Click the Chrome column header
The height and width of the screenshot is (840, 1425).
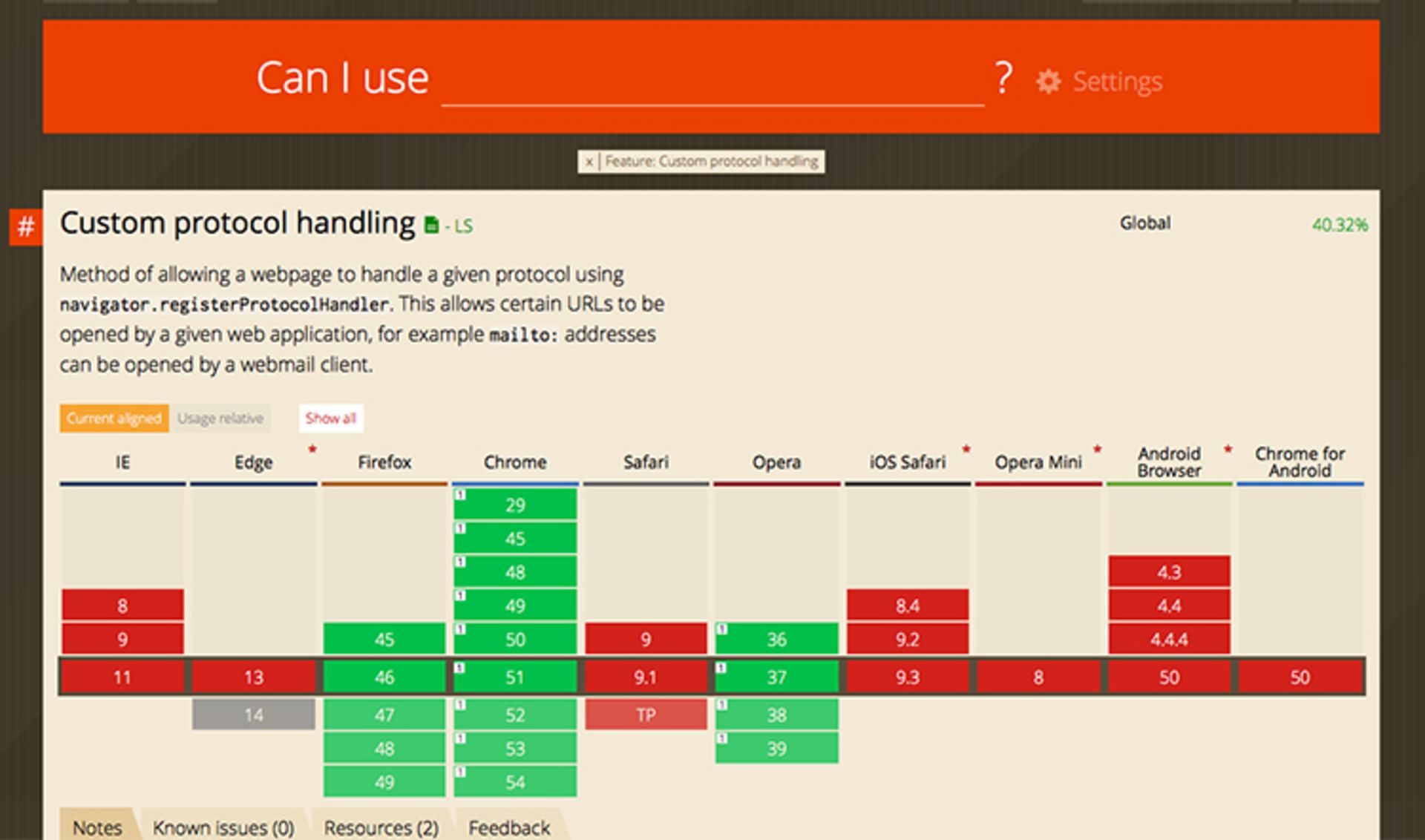pos(515,462)
